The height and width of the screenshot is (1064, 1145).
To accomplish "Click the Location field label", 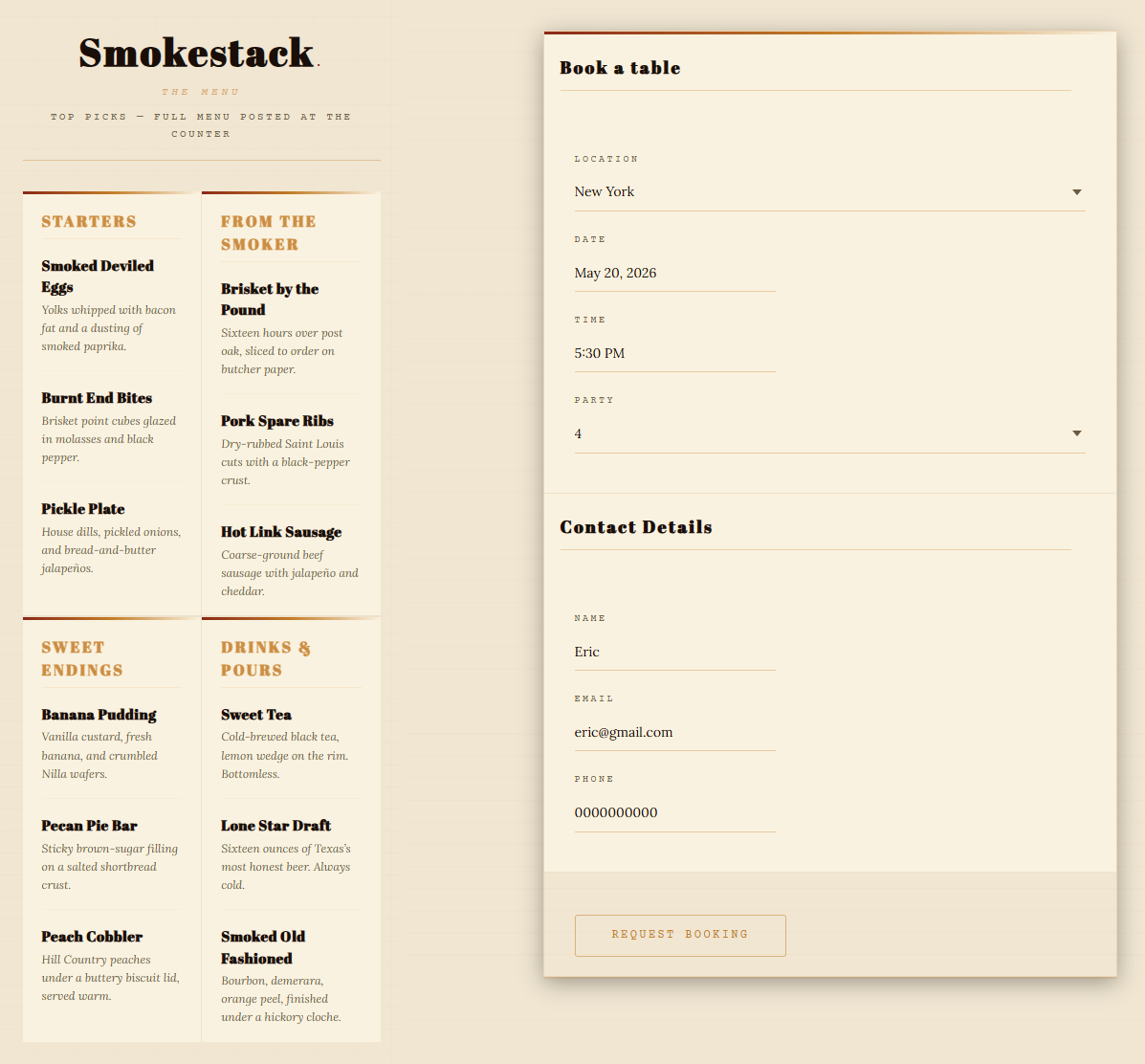I will 606,159.
